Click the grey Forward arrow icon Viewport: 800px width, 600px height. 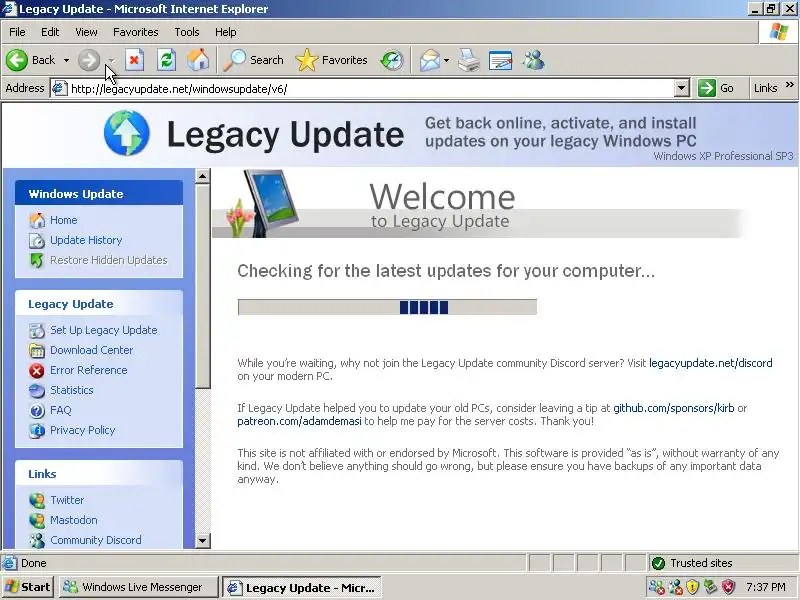(x=89, y=60)
